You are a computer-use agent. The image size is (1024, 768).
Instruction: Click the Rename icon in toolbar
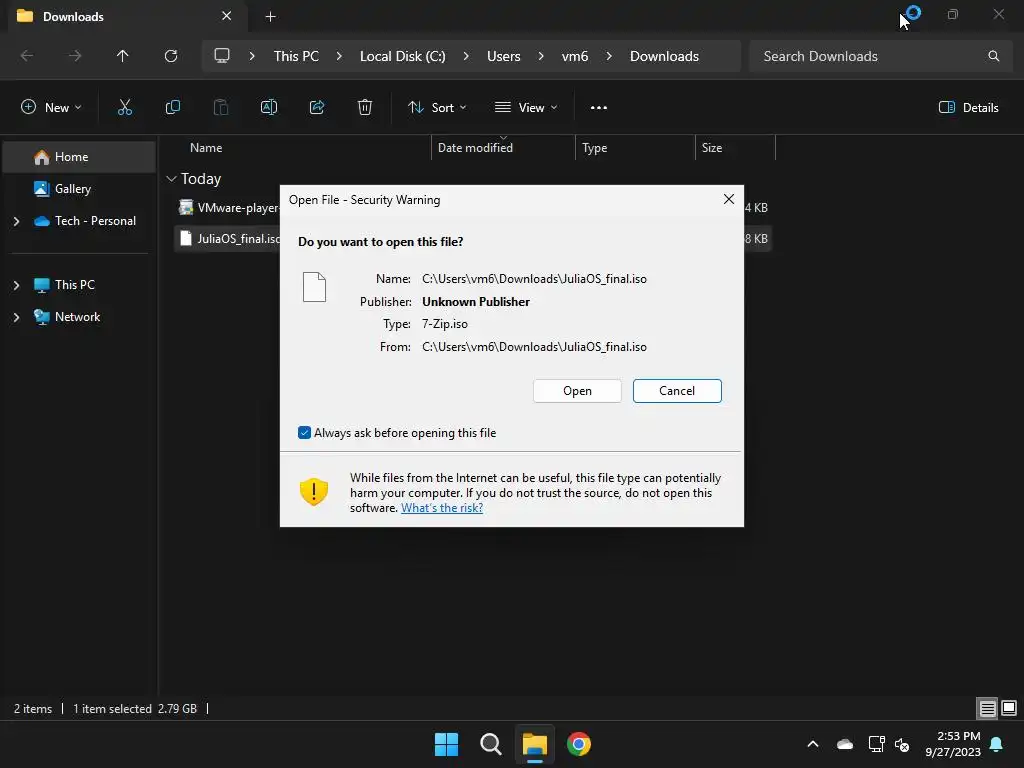269,108
